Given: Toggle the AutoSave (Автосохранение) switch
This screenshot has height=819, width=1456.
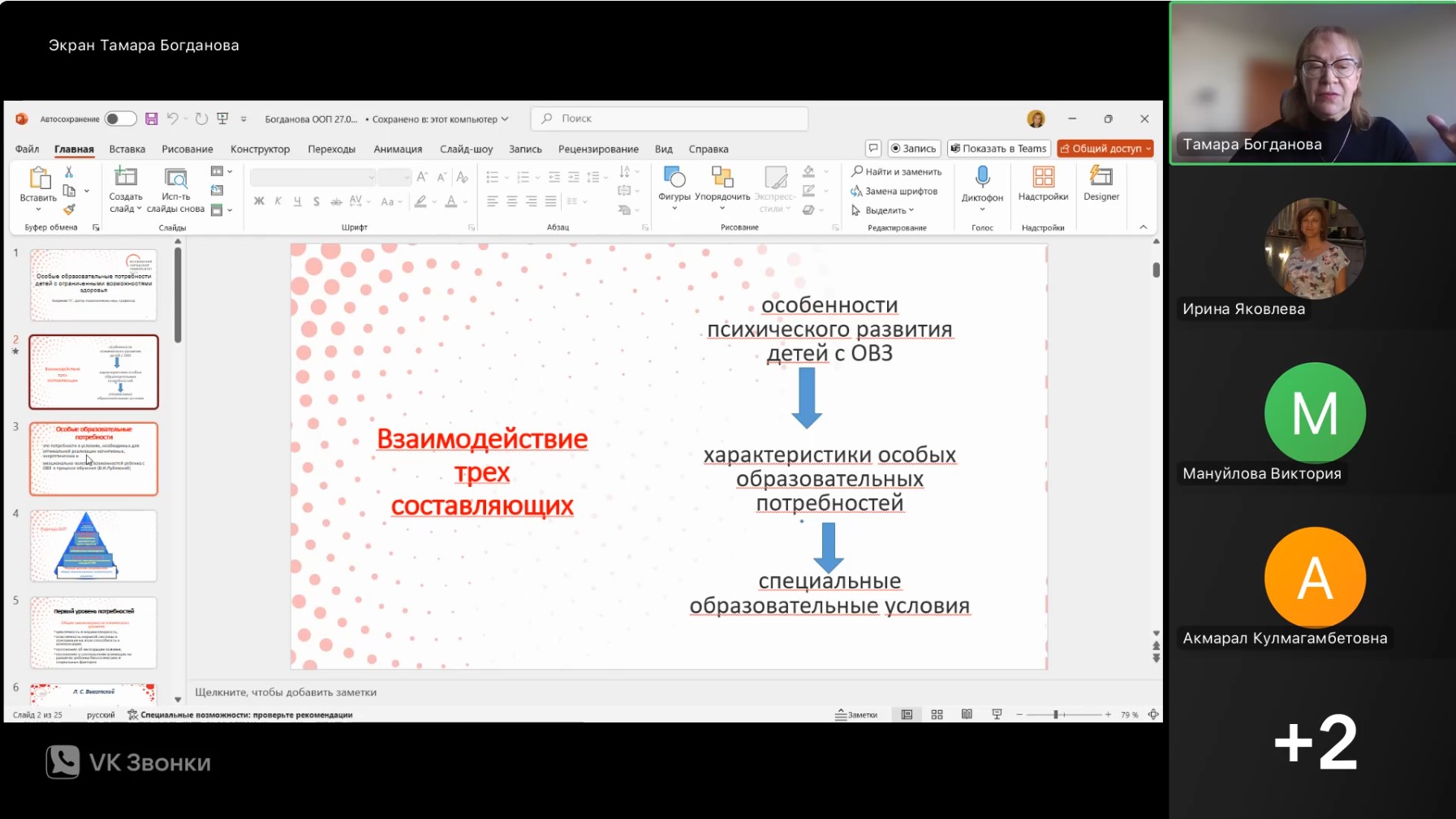Looking at the screenshot, I should [120, 119].
